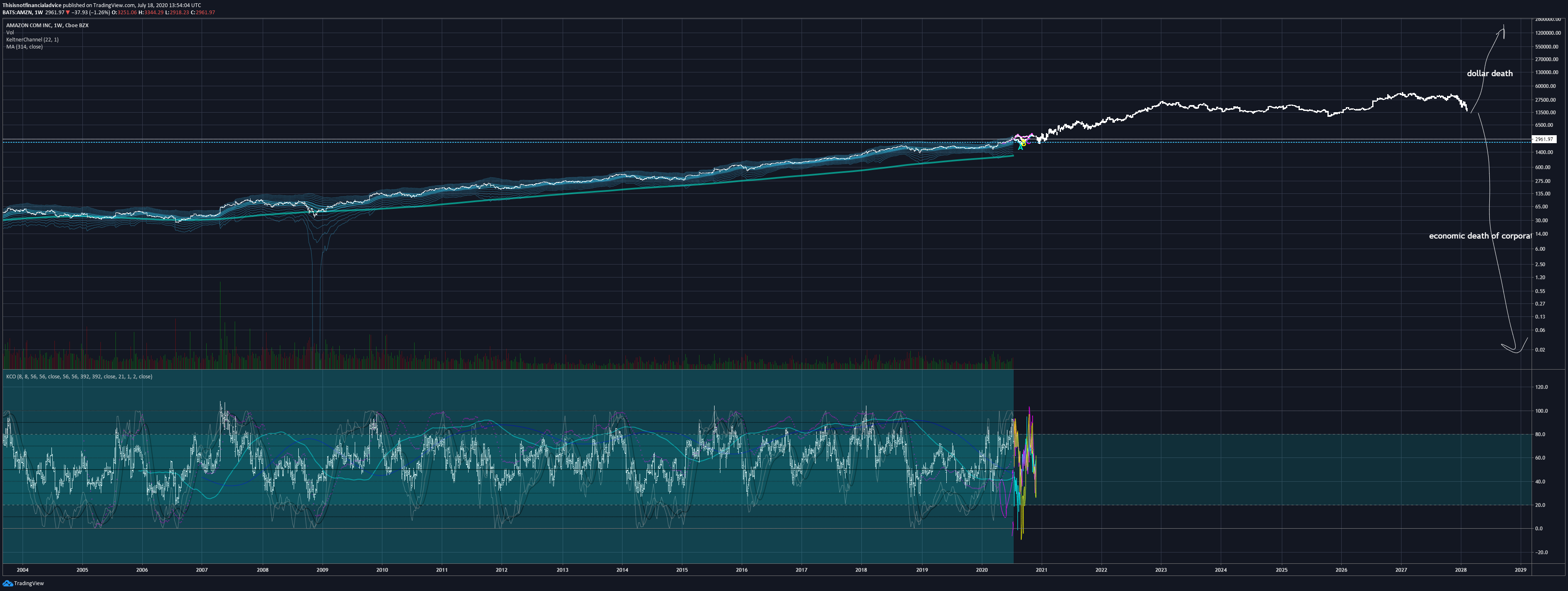Click the 2027 label on time axis
Viewport: 1568px width, 591px height.
coord(1401,570)
